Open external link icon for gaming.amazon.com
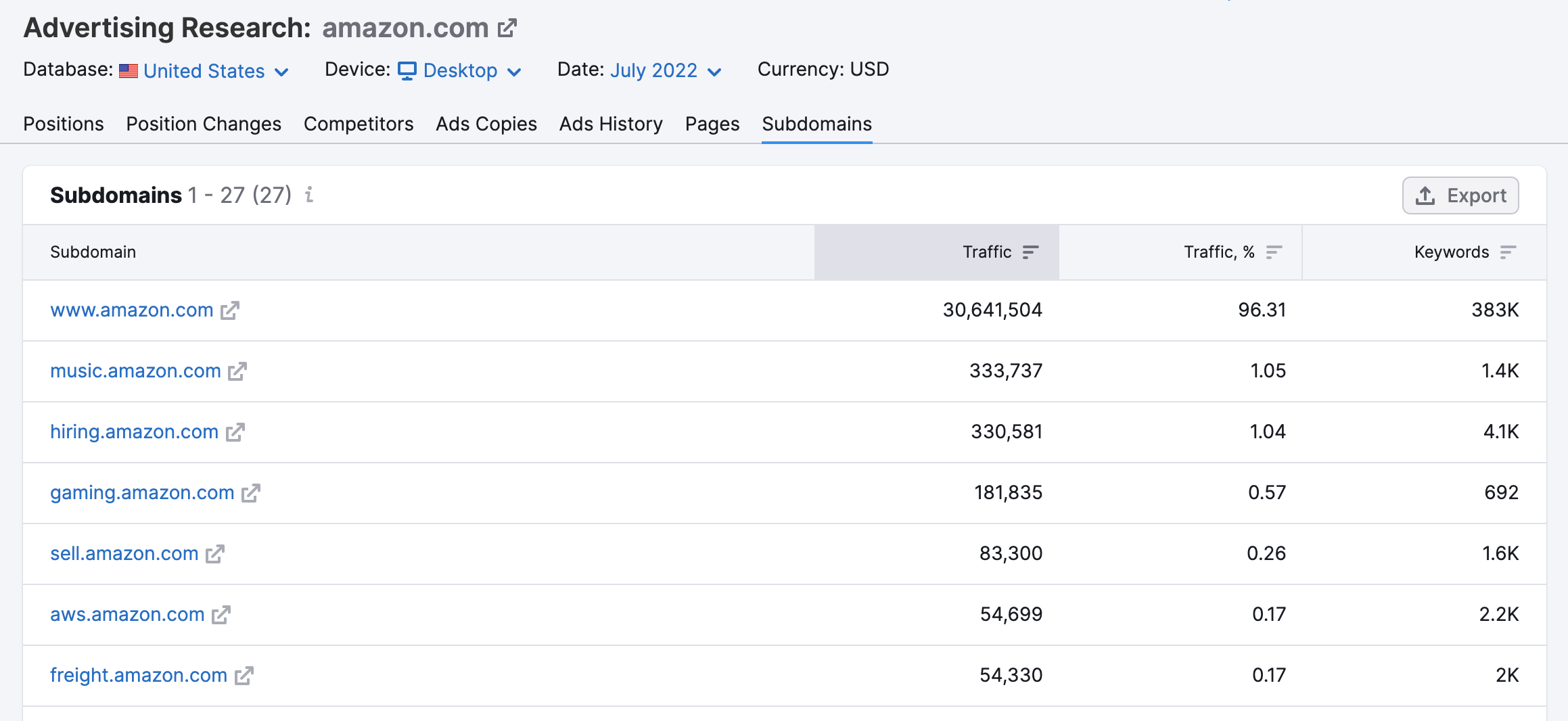Image resolution: width=1568 pixels, height=721 pixels. tap(251, 493)
